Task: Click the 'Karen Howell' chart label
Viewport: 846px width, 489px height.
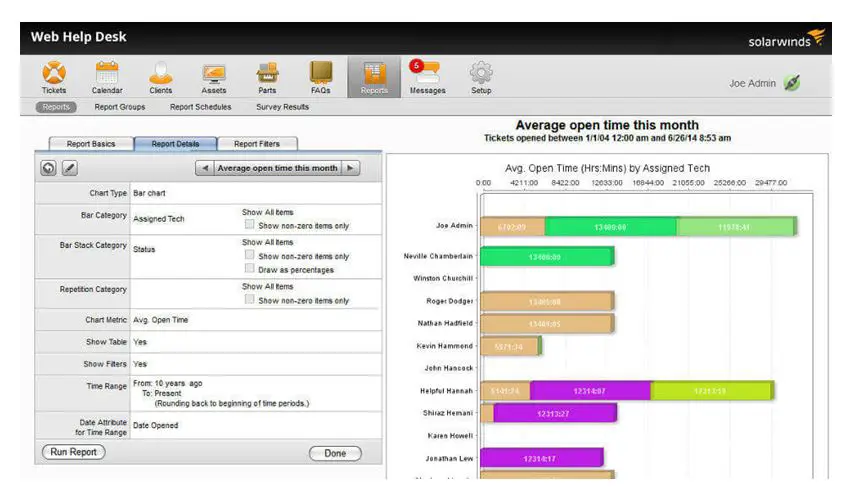Action: coord(450,436)
